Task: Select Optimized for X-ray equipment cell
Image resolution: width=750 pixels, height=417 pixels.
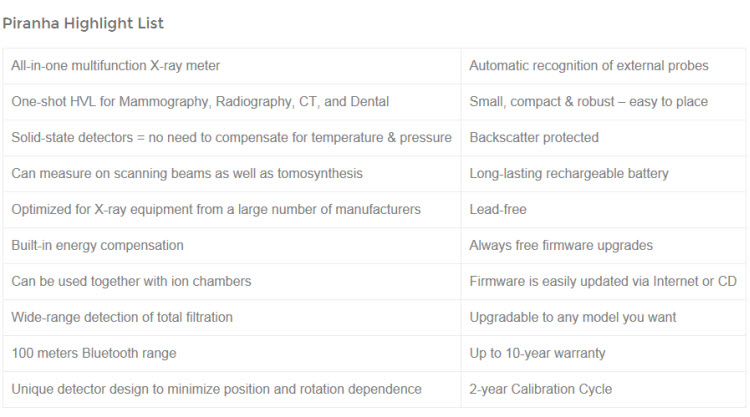Action: tap(216, 210)
